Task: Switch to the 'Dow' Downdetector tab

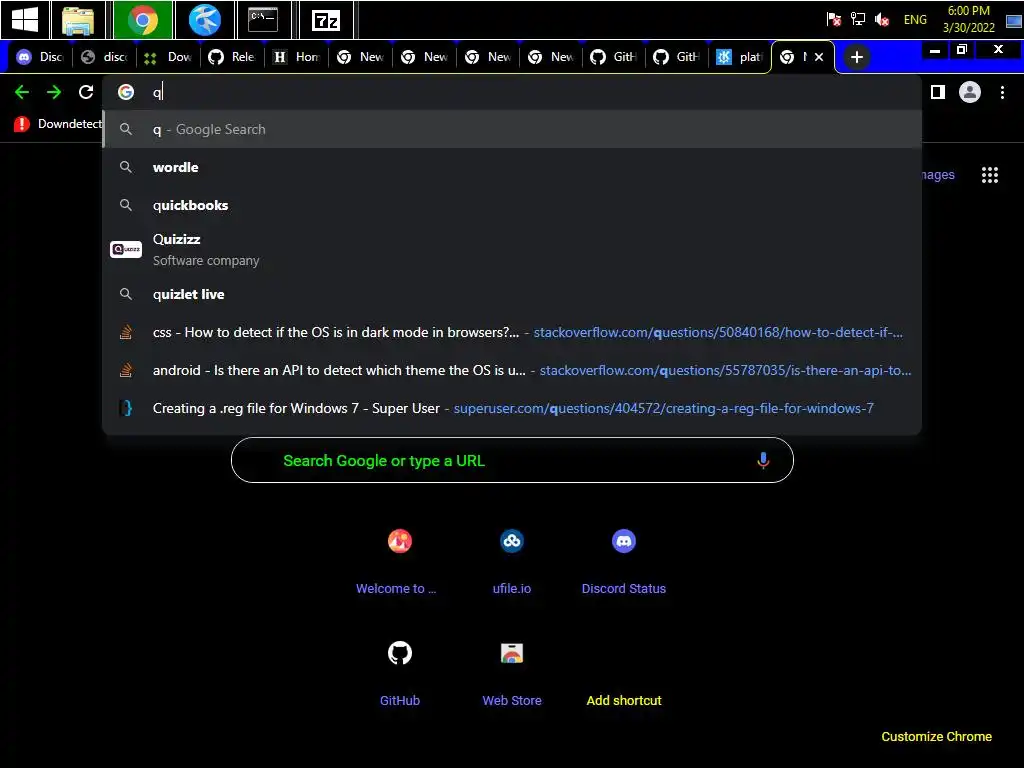Action: pyautogui.click(x=168, y=57)
